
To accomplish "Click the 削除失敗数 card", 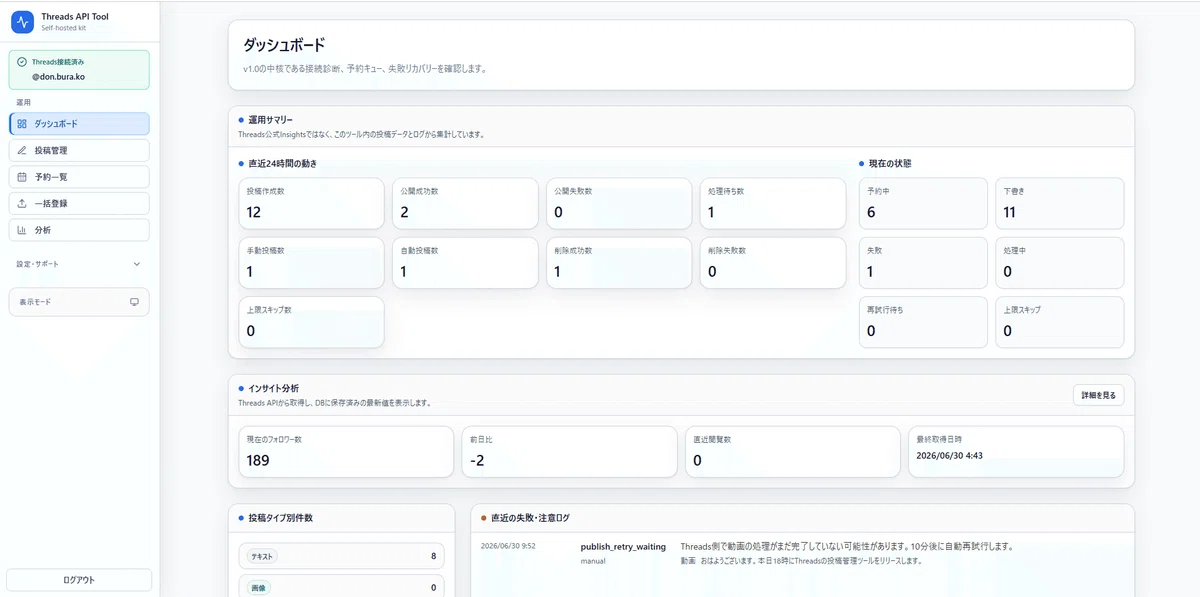I will coord(773,263).
